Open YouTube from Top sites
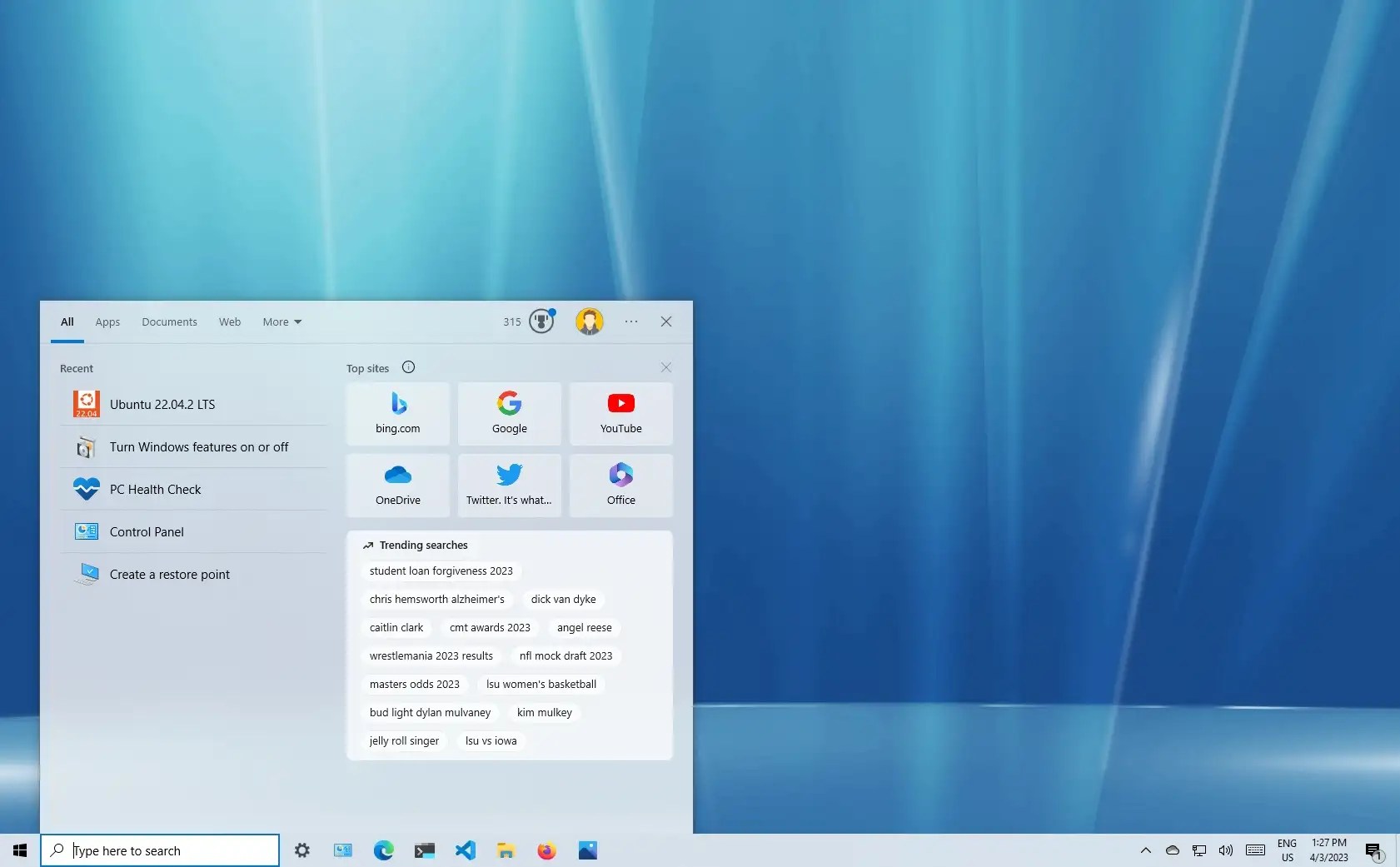The height and width of the screenshot is (867, 1400). click(x=621, y=414)
